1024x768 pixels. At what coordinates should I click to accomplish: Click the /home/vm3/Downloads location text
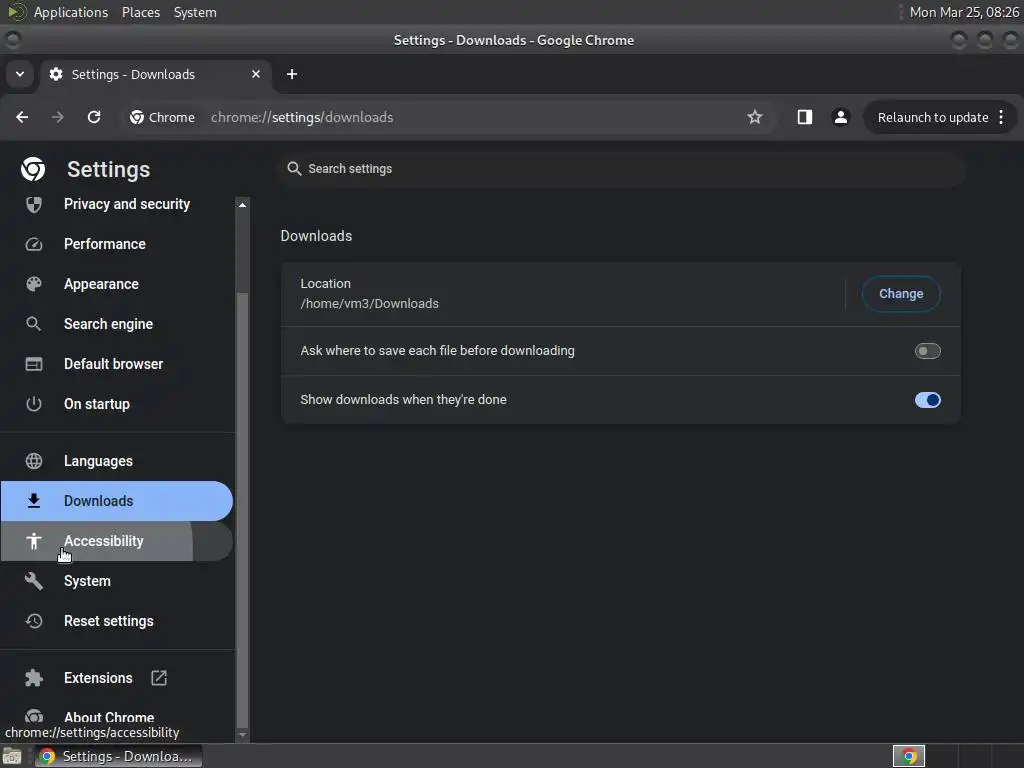(x=370, y=304)
